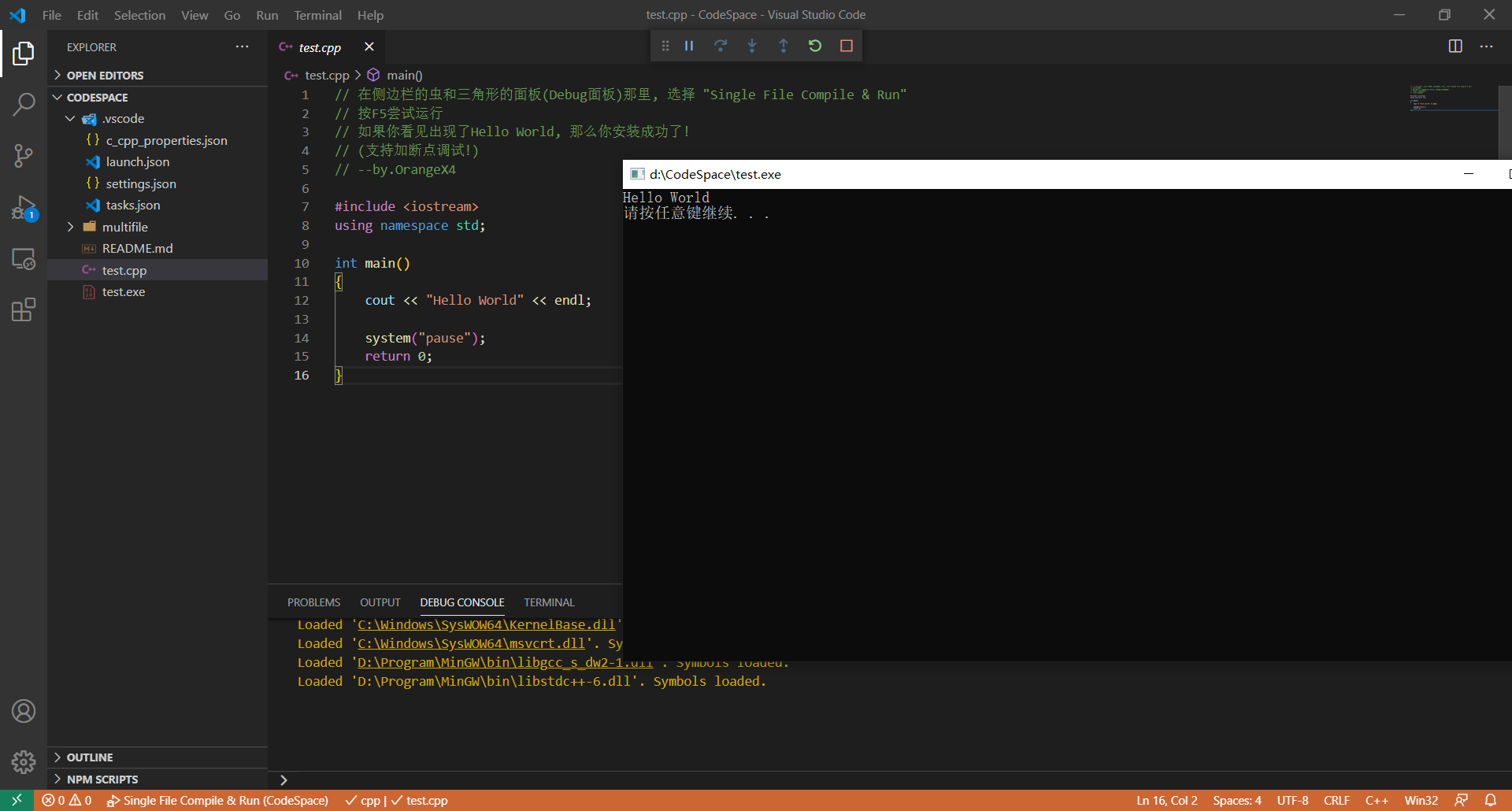The width and height of the screenshot is (1512, 811).
Task: Open the Extensions view
Action: coord(24,309)
